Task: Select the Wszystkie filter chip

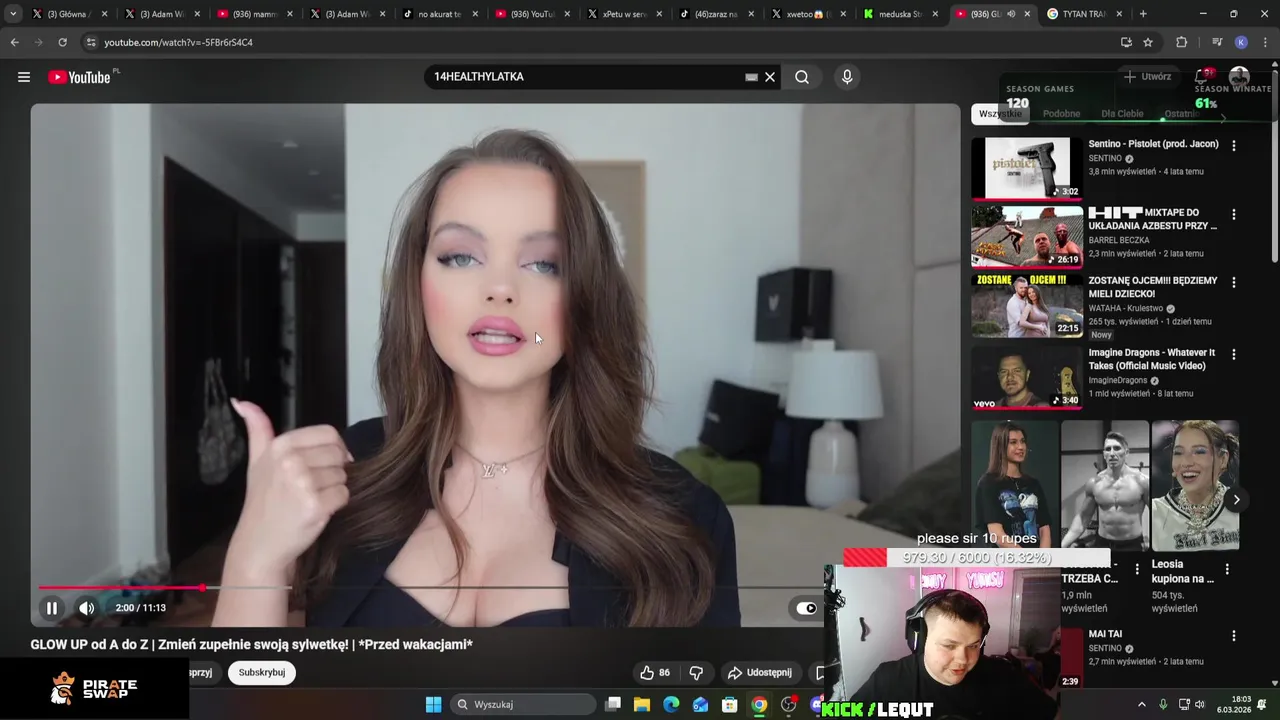Action: coord(1000,114)
